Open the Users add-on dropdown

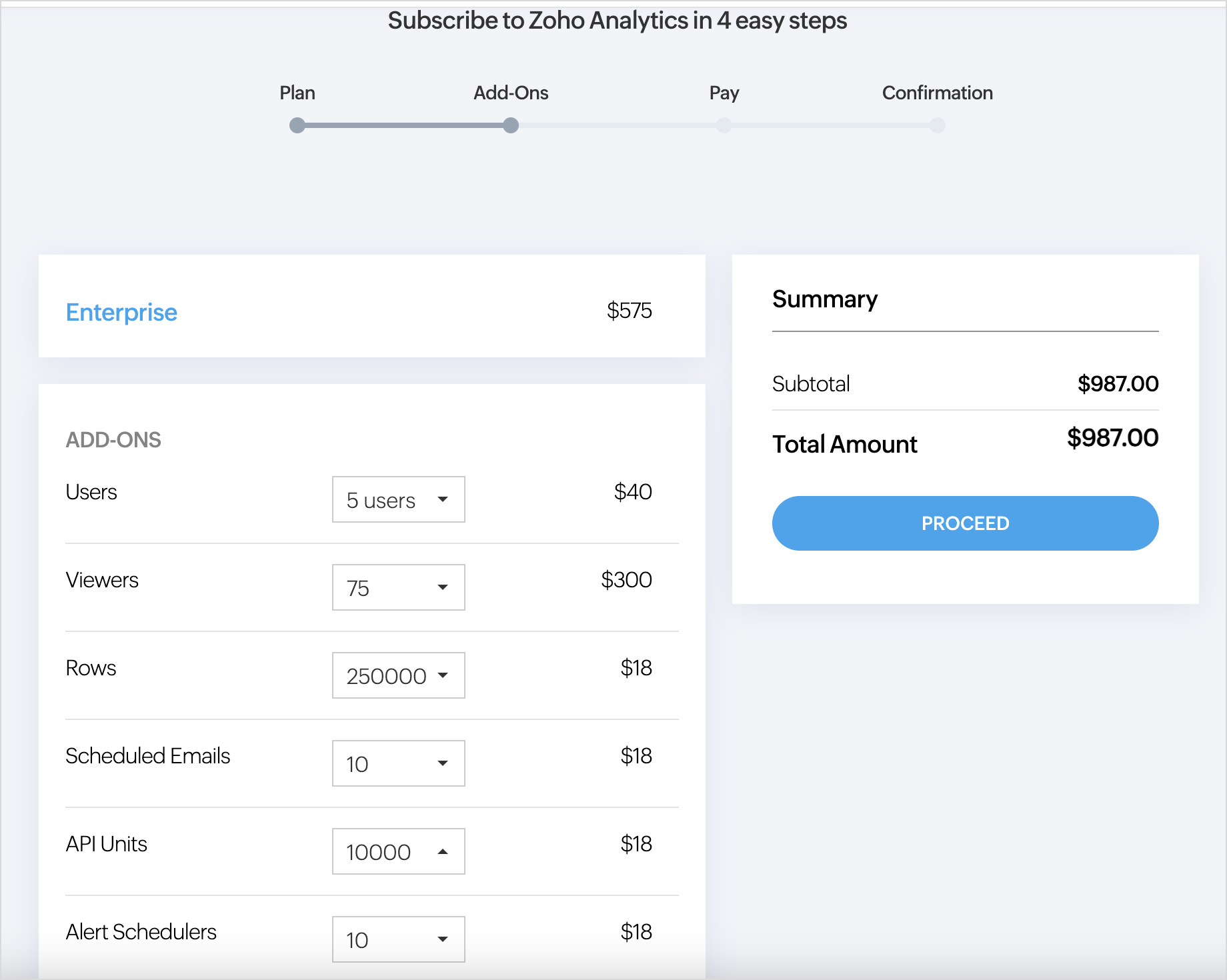click(399, 499)
